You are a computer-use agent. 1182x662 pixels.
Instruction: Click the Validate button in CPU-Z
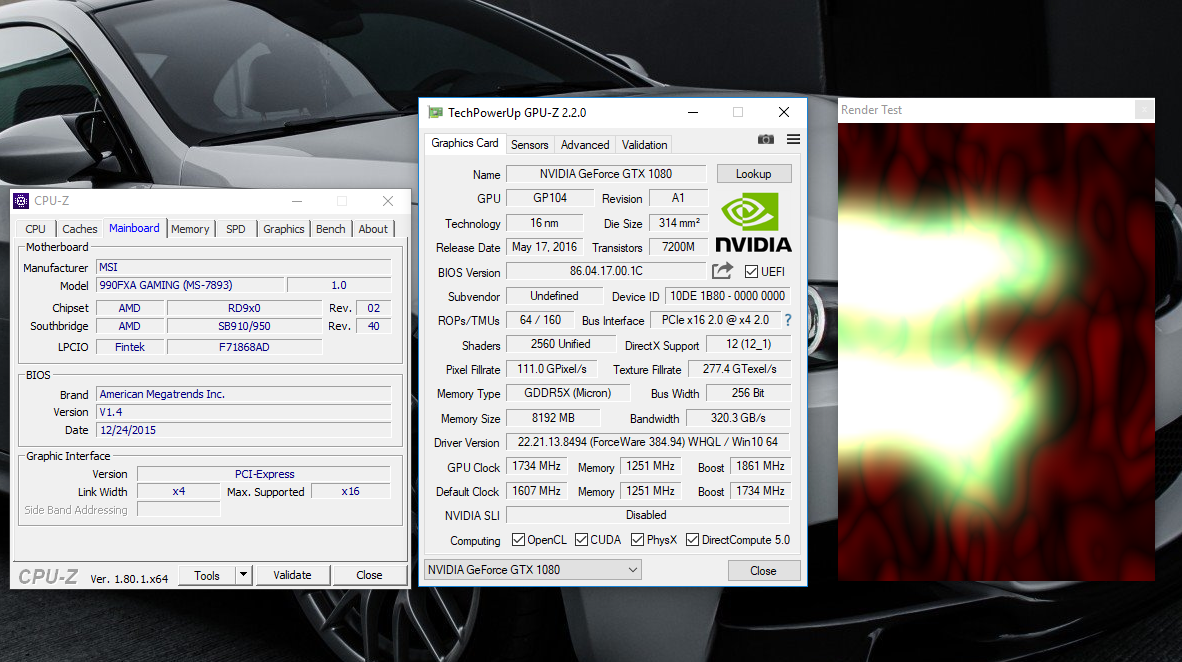tap(292, 575)
